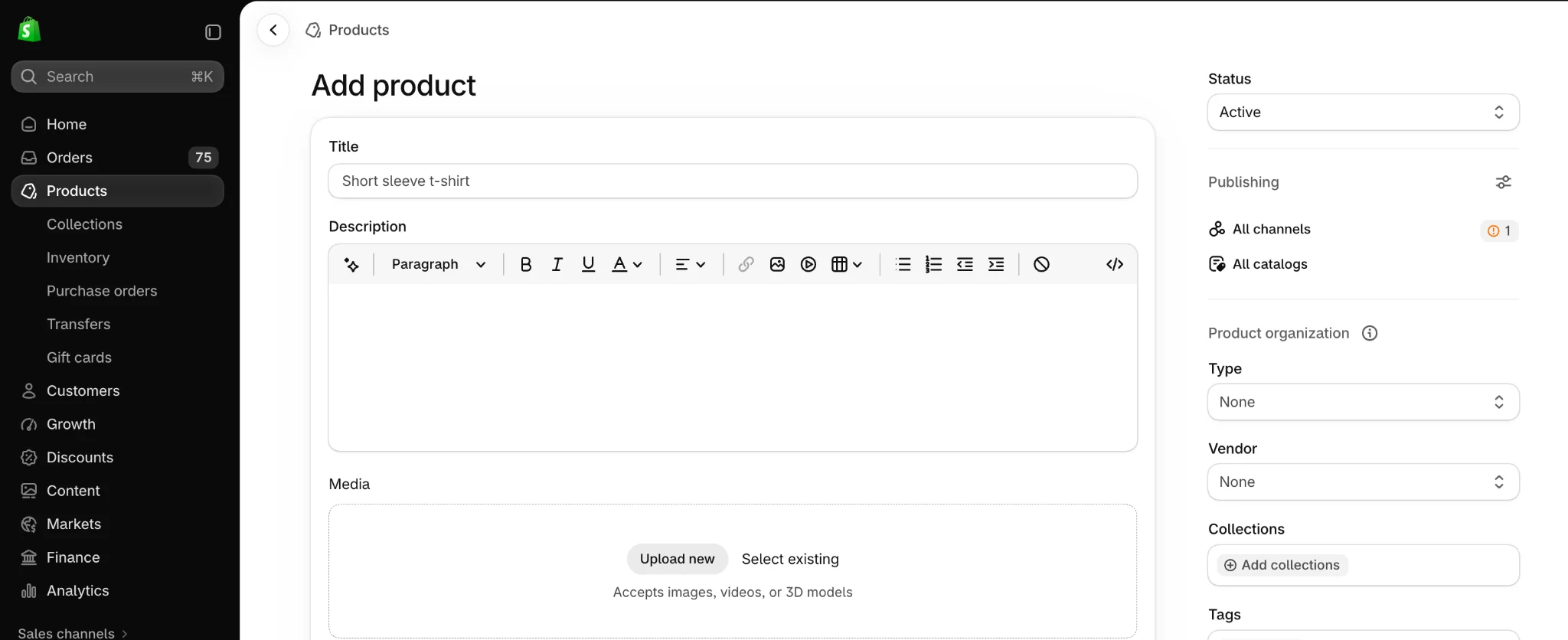Viewport: 1568px width, 640px height.
Task: Open Analytics in the sidebar
Action: pos(117,590)
